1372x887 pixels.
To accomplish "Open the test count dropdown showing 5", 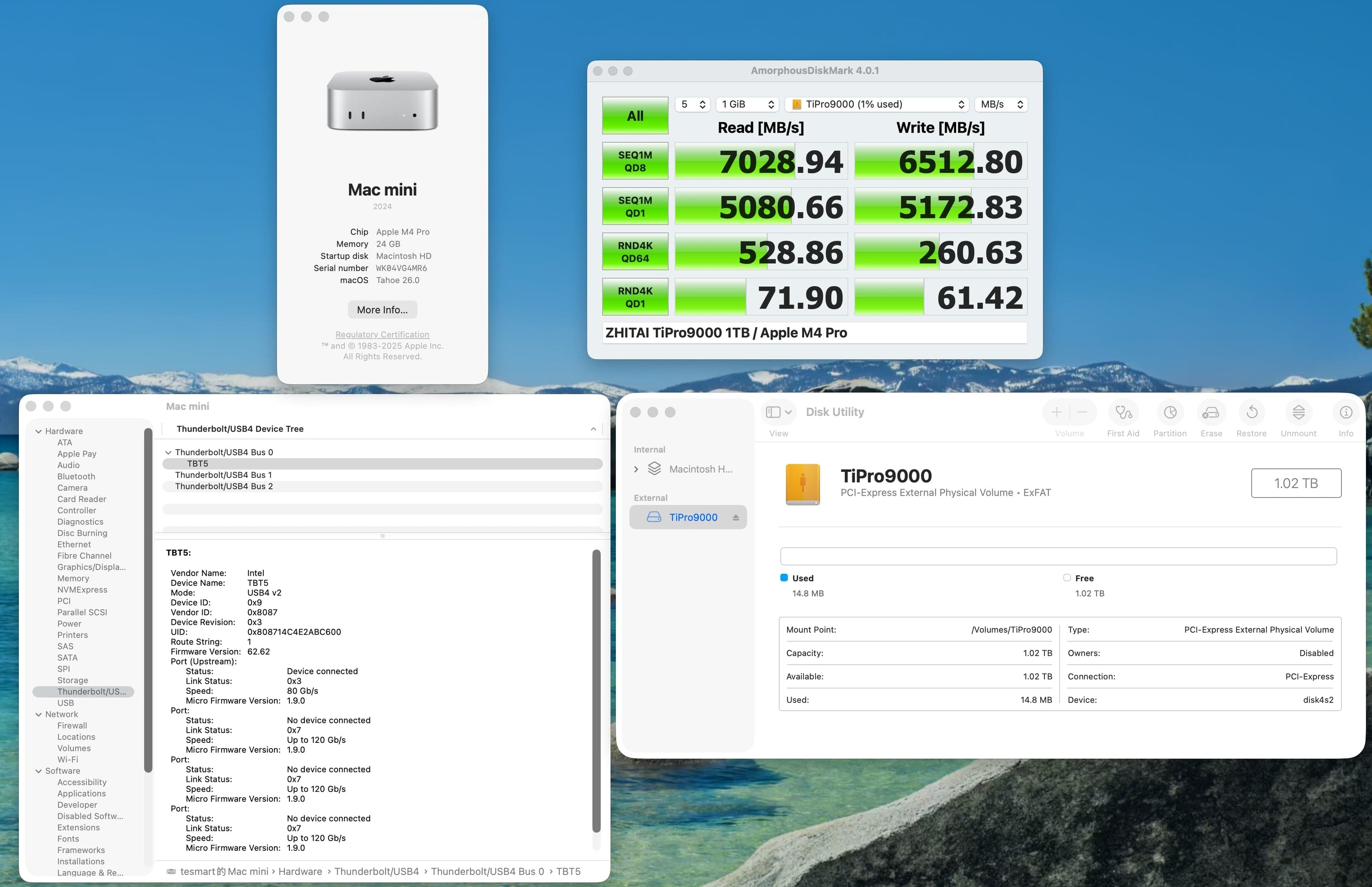I will click(x=692, y=104).
